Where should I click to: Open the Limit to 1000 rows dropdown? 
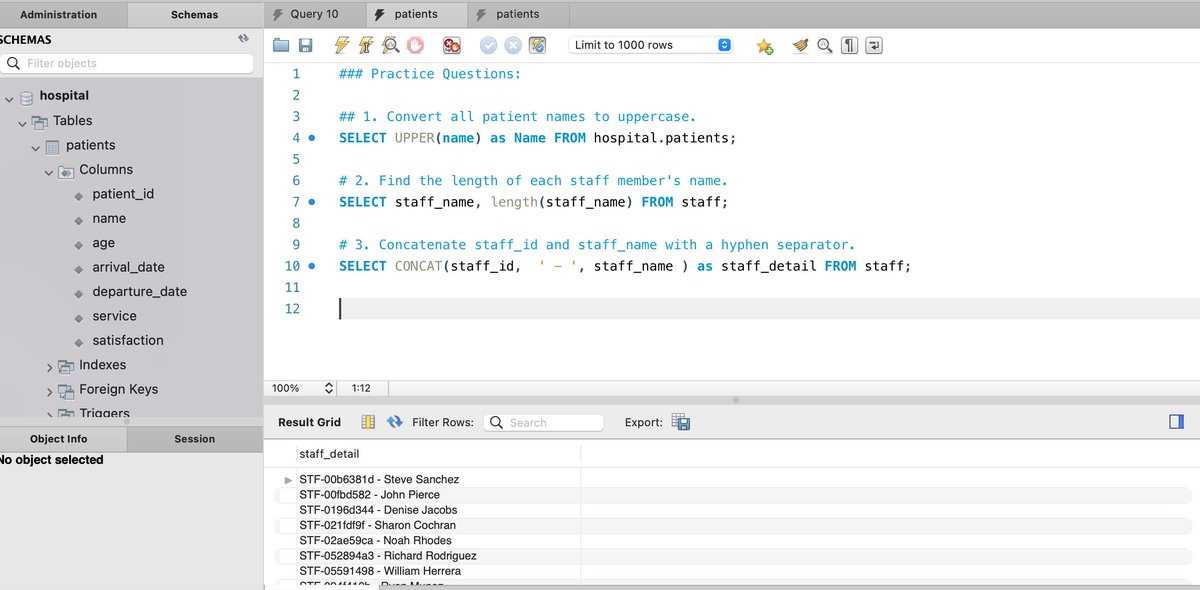tap(651, 45)
